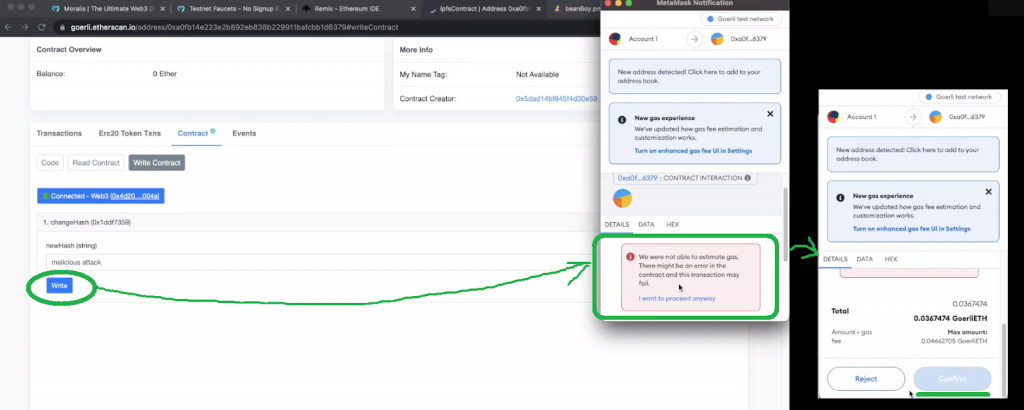Open the network dropdown in the MetaMask panel with Reject button
Viewport: 1024px width, 410px height.
click(x=959, y=97)
